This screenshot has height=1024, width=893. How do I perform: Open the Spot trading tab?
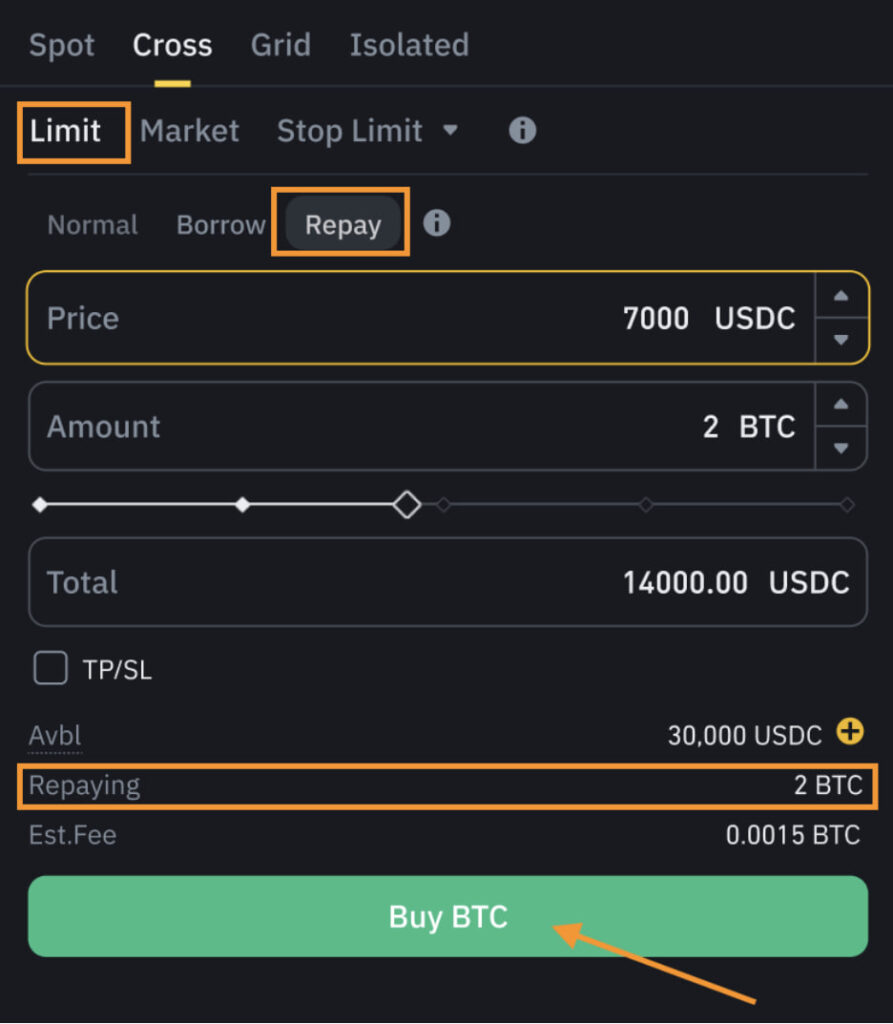click(x=61, y=44)
